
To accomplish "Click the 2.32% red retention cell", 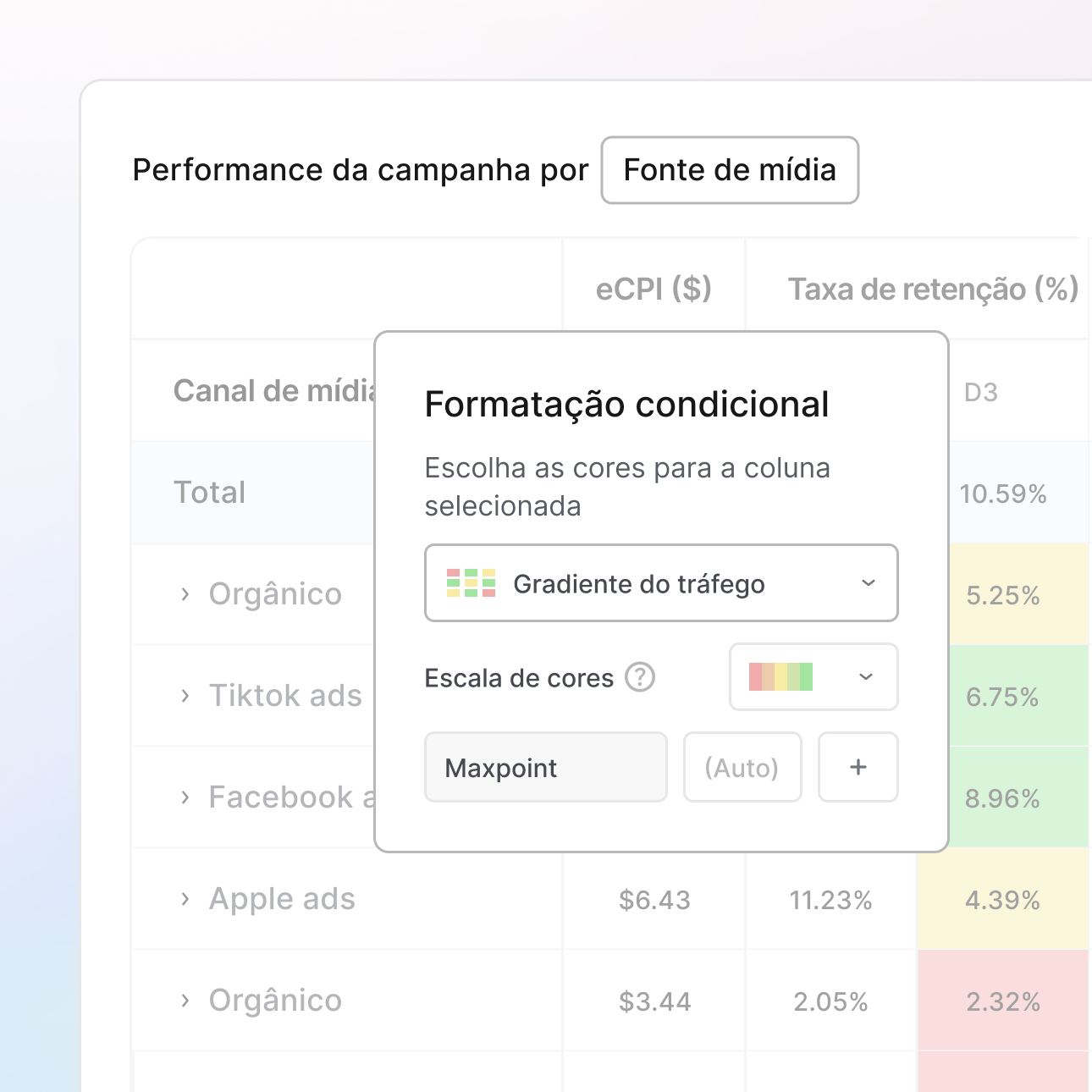I will [x=1003, y=1001].
